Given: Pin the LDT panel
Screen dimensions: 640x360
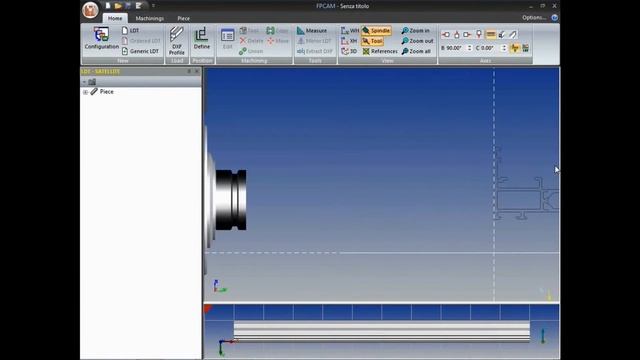Looking at the screenshot, I should pos(189,71).
